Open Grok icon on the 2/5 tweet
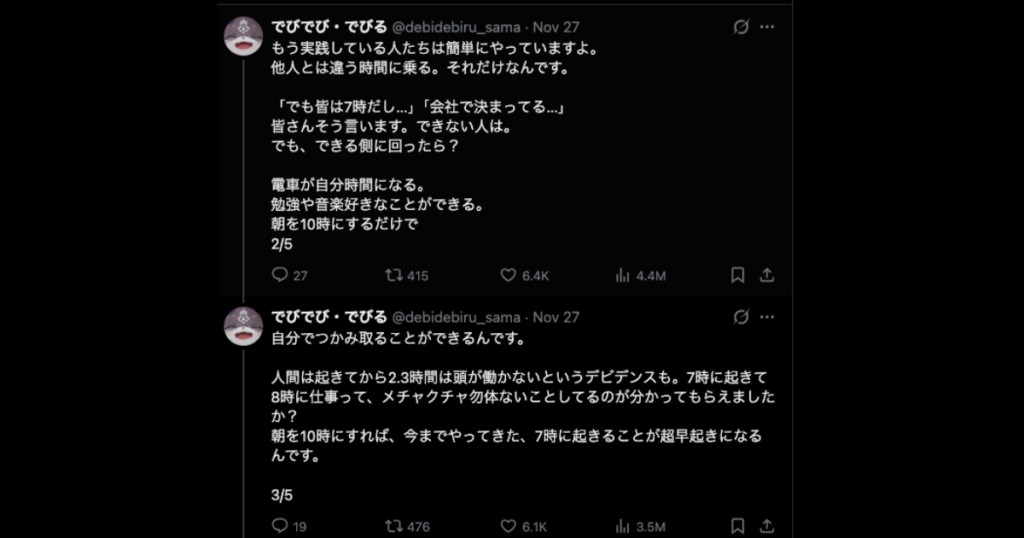 (x=741, y=27)
